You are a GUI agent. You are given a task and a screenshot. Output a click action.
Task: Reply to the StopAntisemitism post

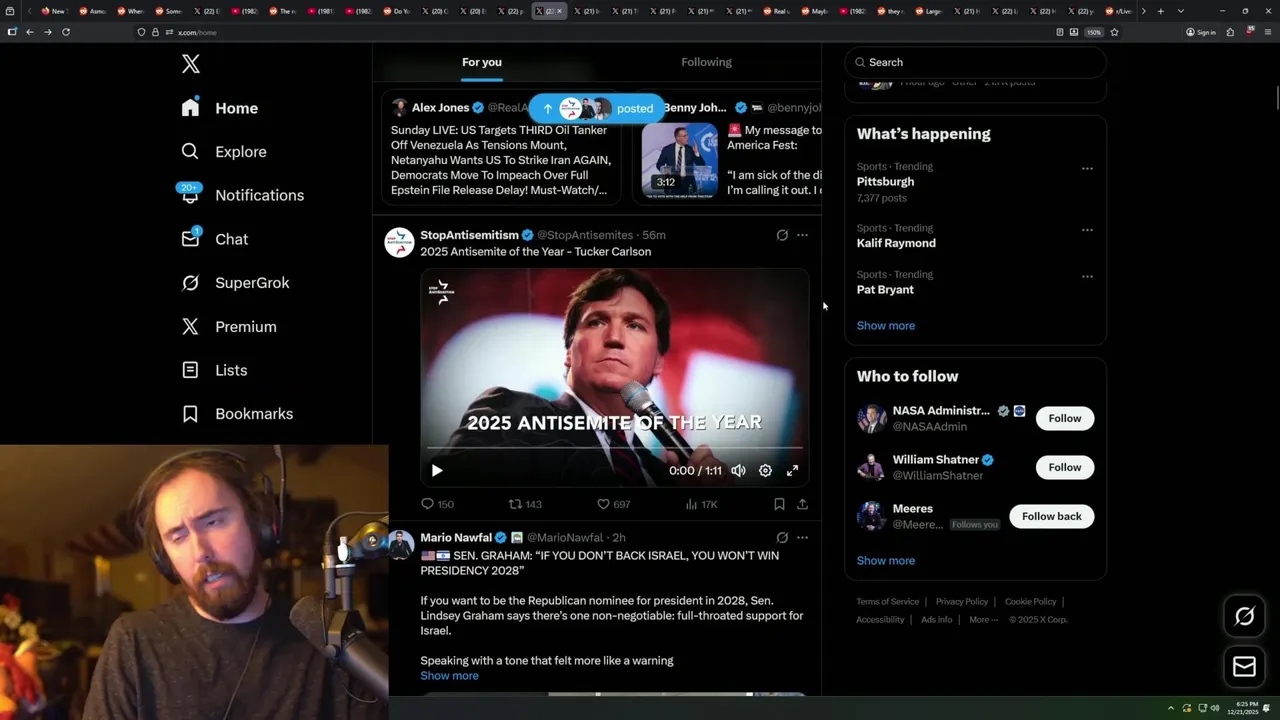click(437, 504)
